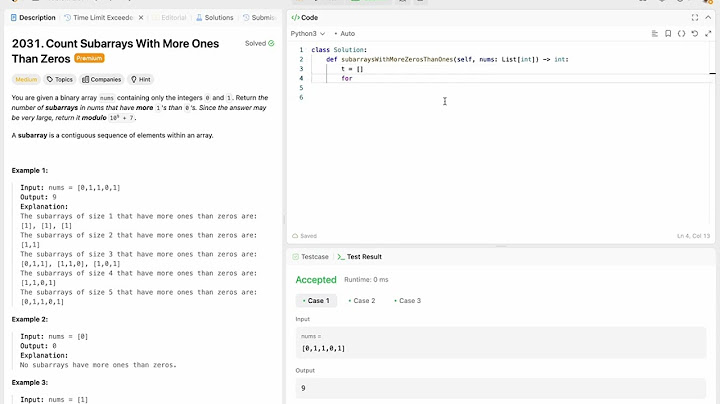Click the Solved status checkmark
Viewport: 720px width, 404px height.
271,43
